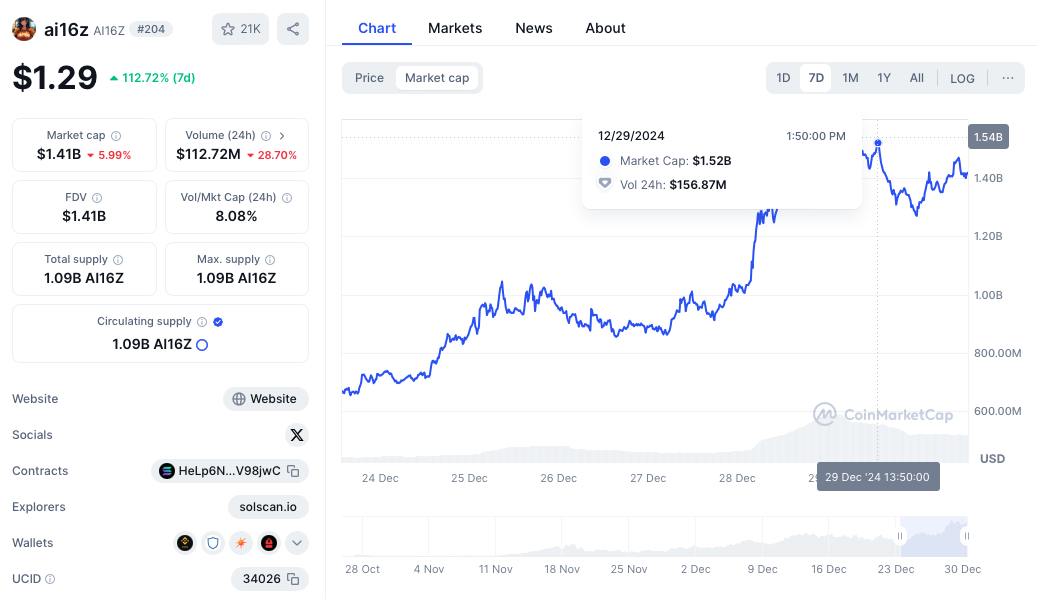The image size is (1037, 599).
Task: Select the 7D time range
Action: (x=816, y=78)
